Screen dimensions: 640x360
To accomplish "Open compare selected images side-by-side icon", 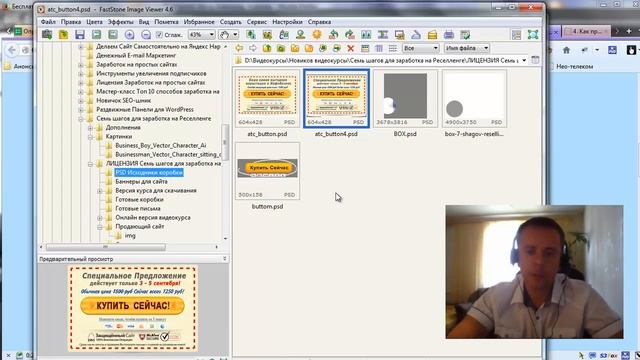I will click(x=366, y=35).
